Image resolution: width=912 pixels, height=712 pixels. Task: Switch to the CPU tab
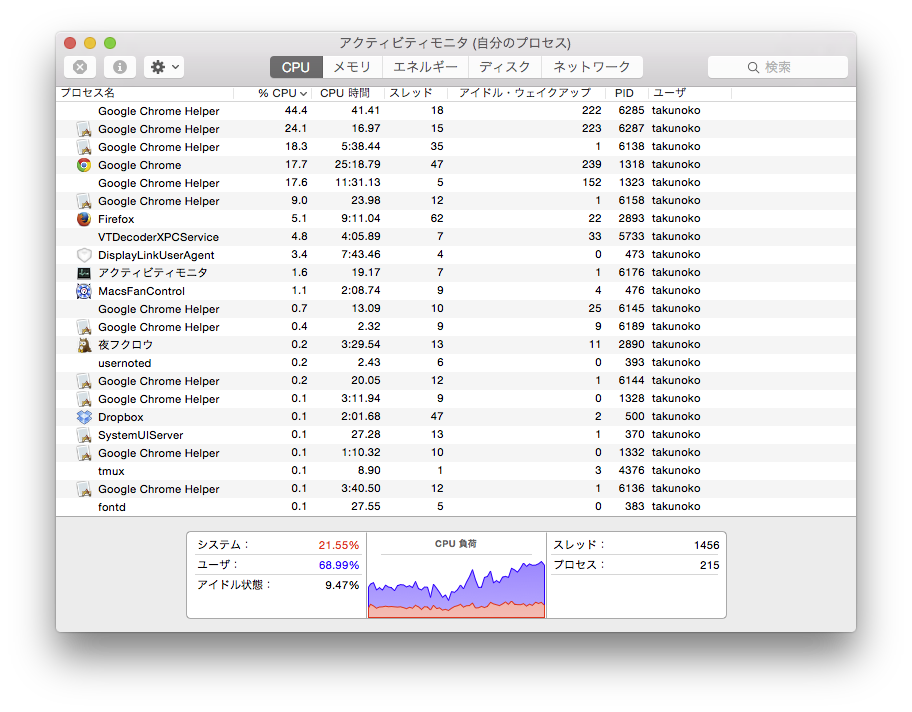[296, 67]
